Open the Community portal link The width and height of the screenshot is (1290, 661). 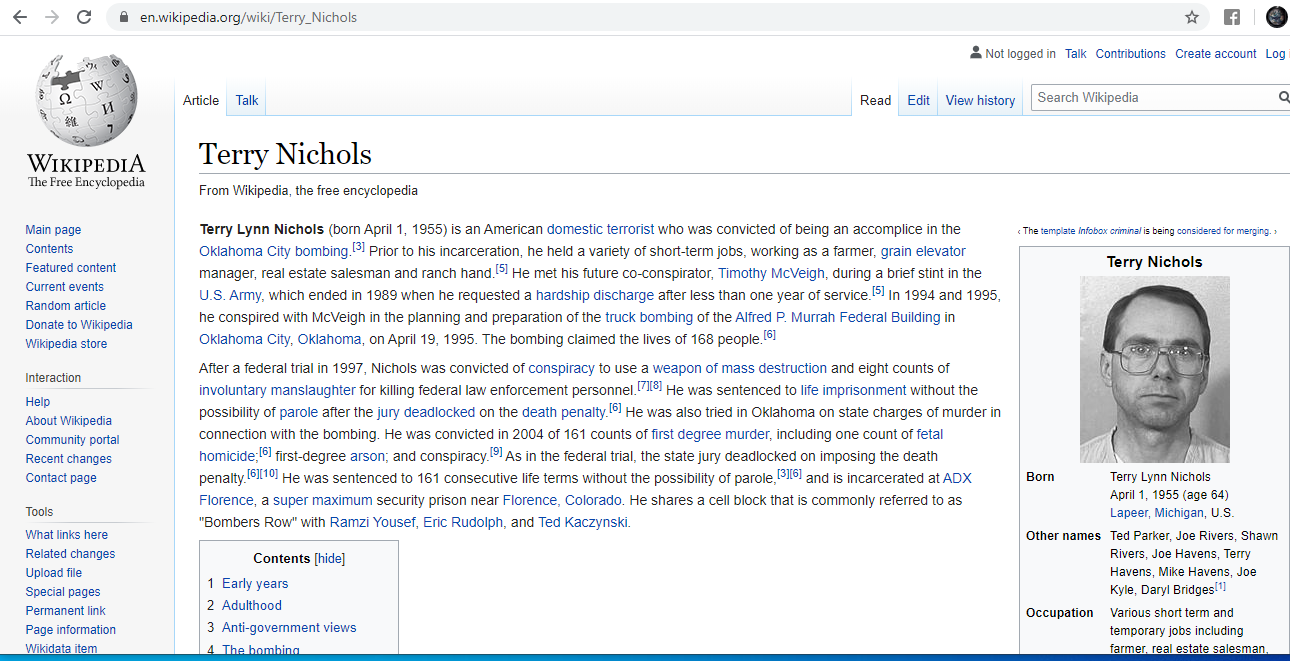click(72, 440)
